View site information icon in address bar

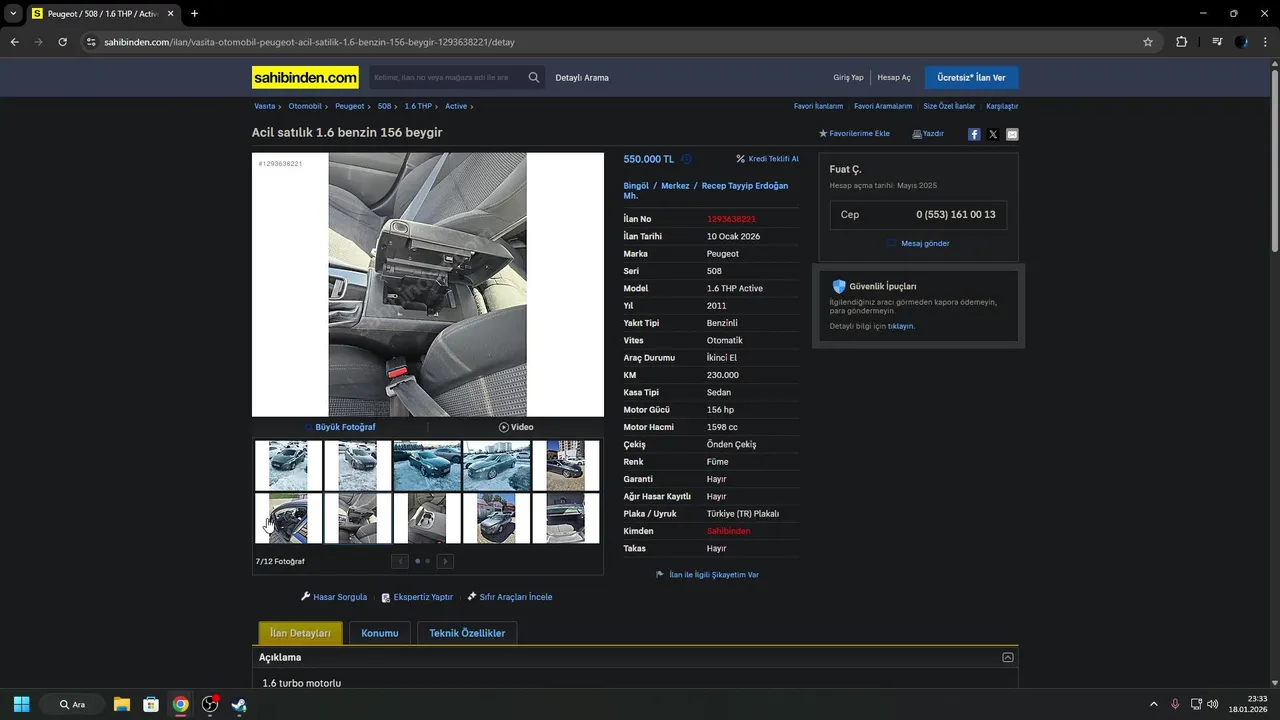[91, 42]
